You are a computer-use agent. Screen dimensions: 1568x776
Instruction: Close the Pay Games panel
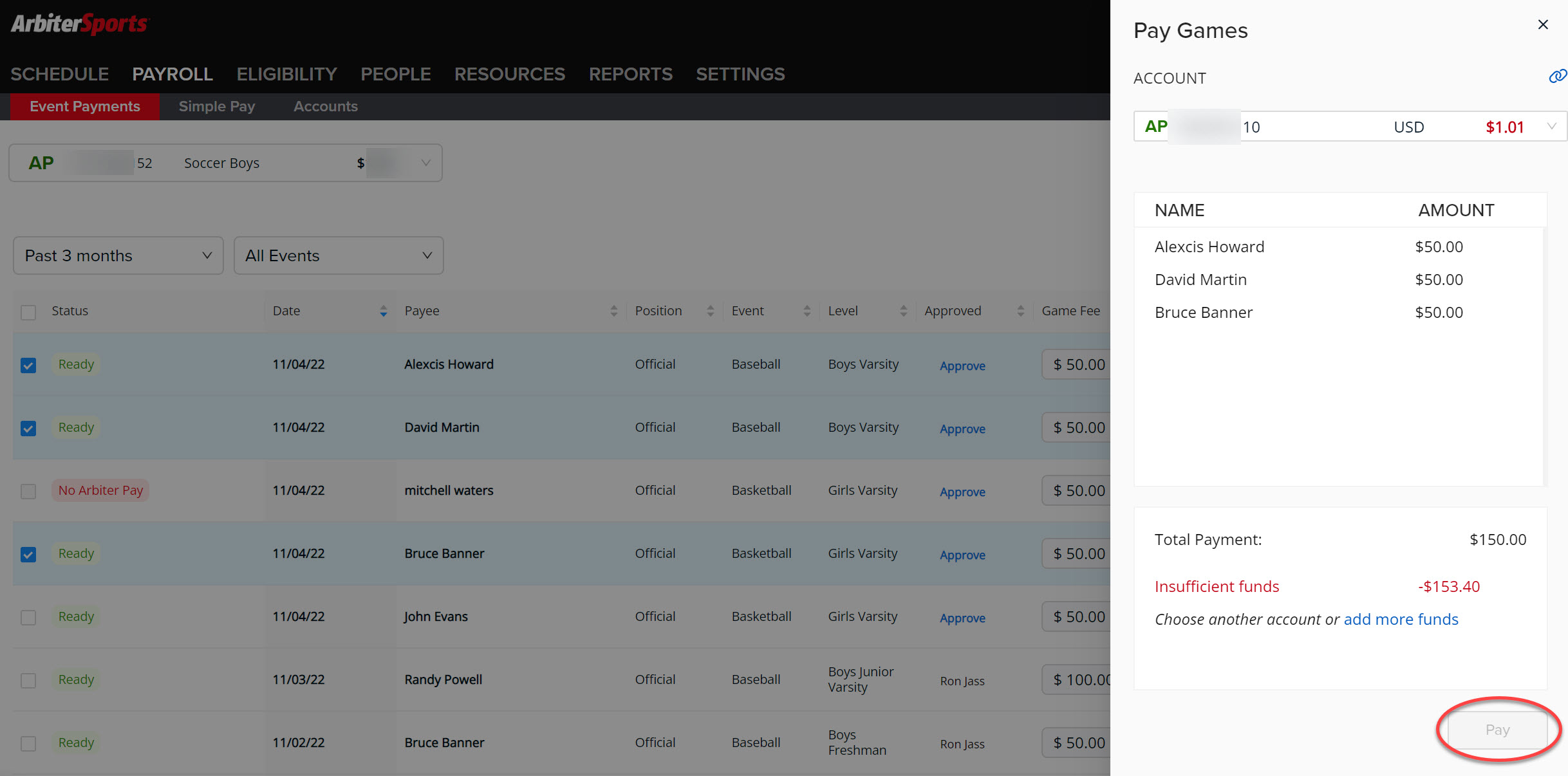1543,24
